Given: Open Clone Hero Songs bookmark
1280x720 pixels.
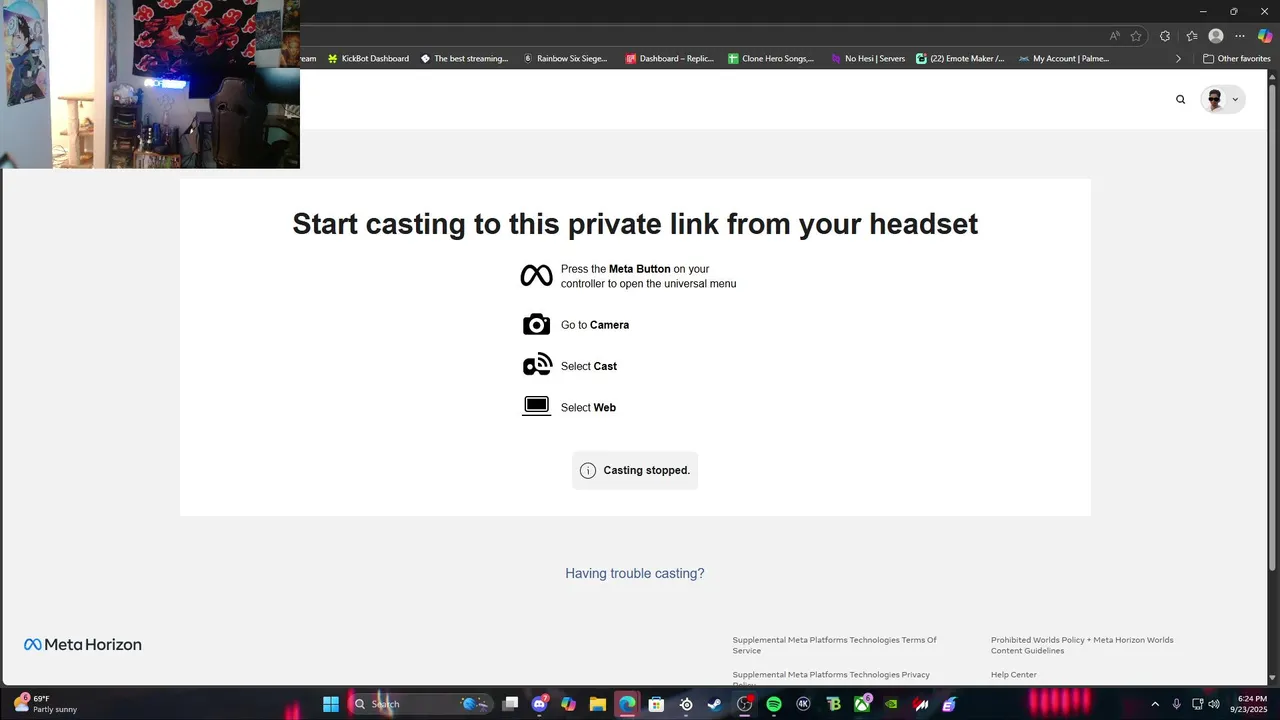Looking at the screenshot, I should click(x=771, y=59).
